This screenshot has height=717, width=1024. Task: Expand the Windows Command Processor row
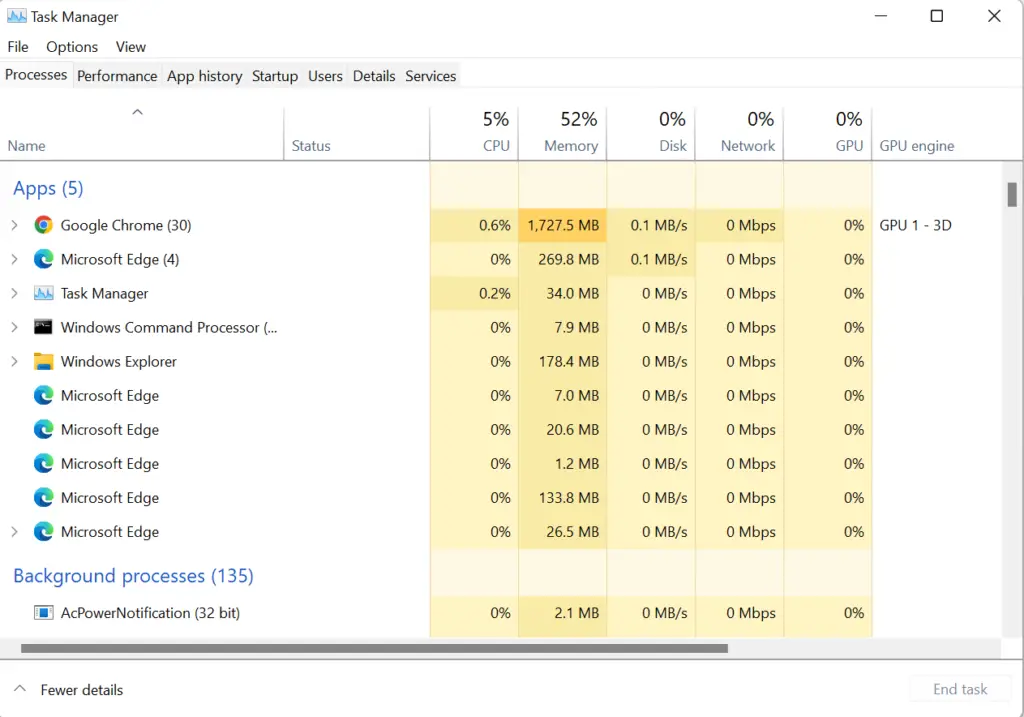[14, 327]
